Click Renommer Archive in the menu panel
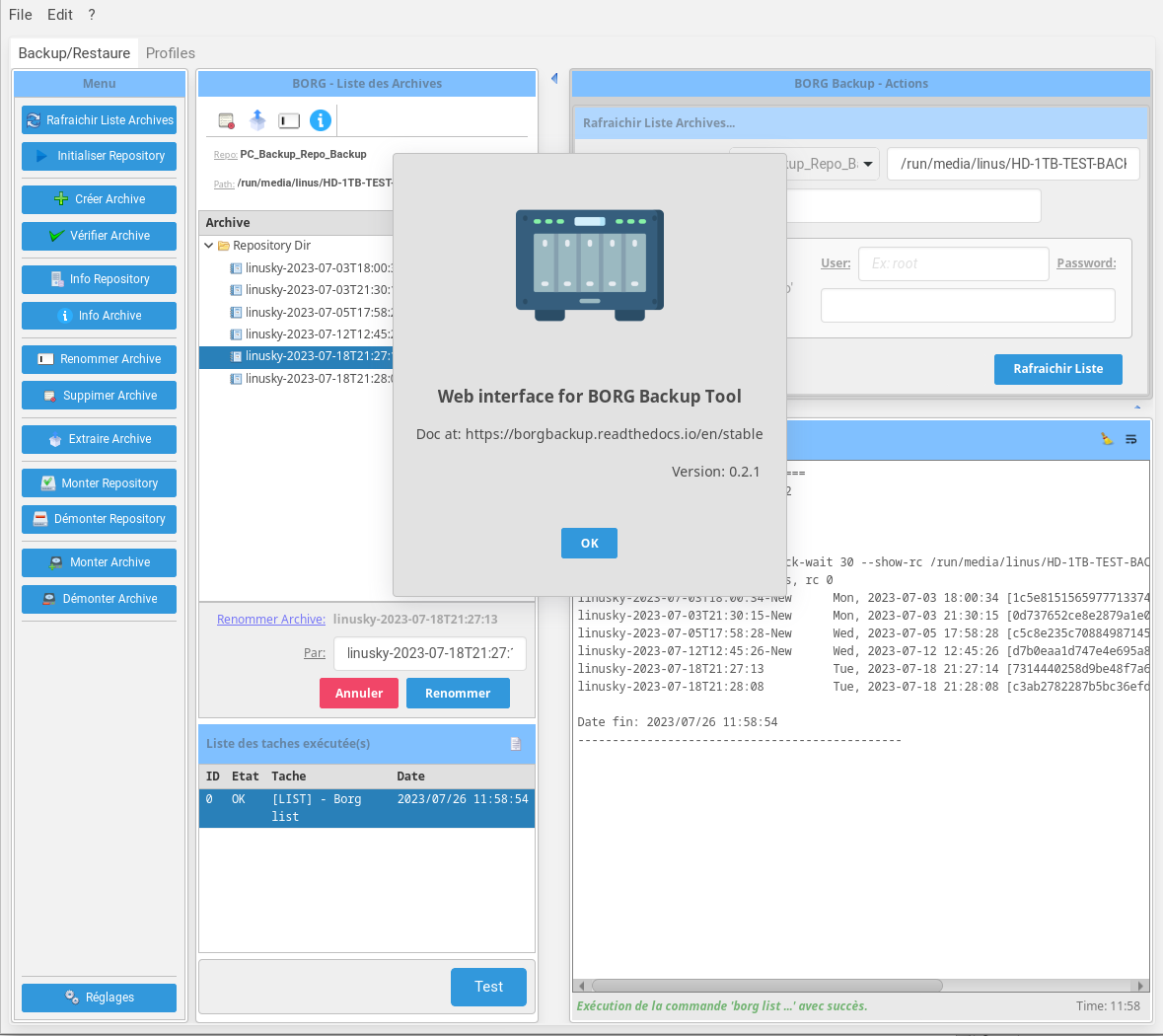 (x=100, y=359)
